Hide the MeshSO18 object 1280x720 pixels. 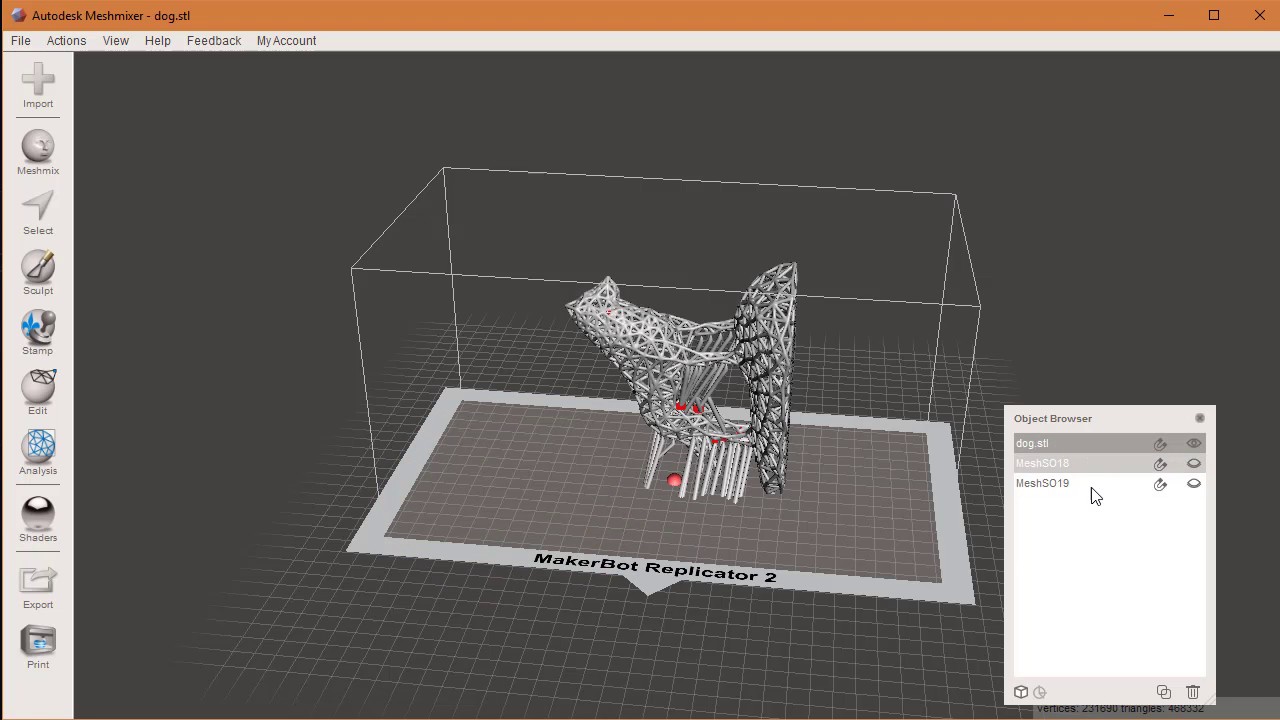pyautogui.click(x=1194, y=463)
